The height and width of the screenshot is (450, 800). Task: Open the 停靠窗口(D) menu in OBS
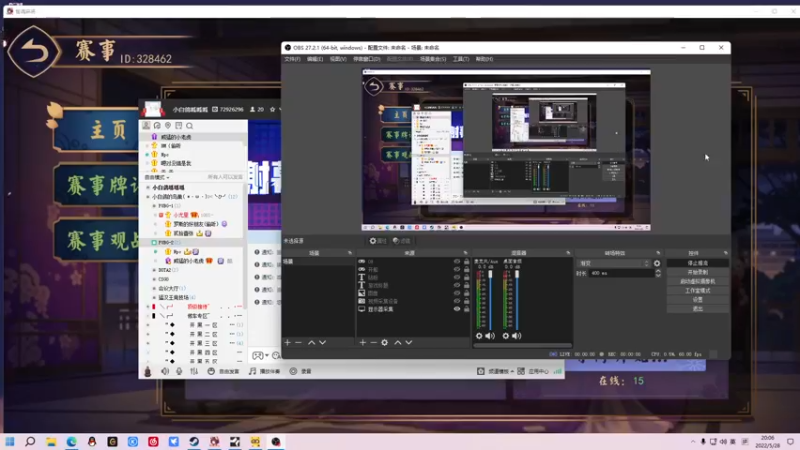coord(366,59)
